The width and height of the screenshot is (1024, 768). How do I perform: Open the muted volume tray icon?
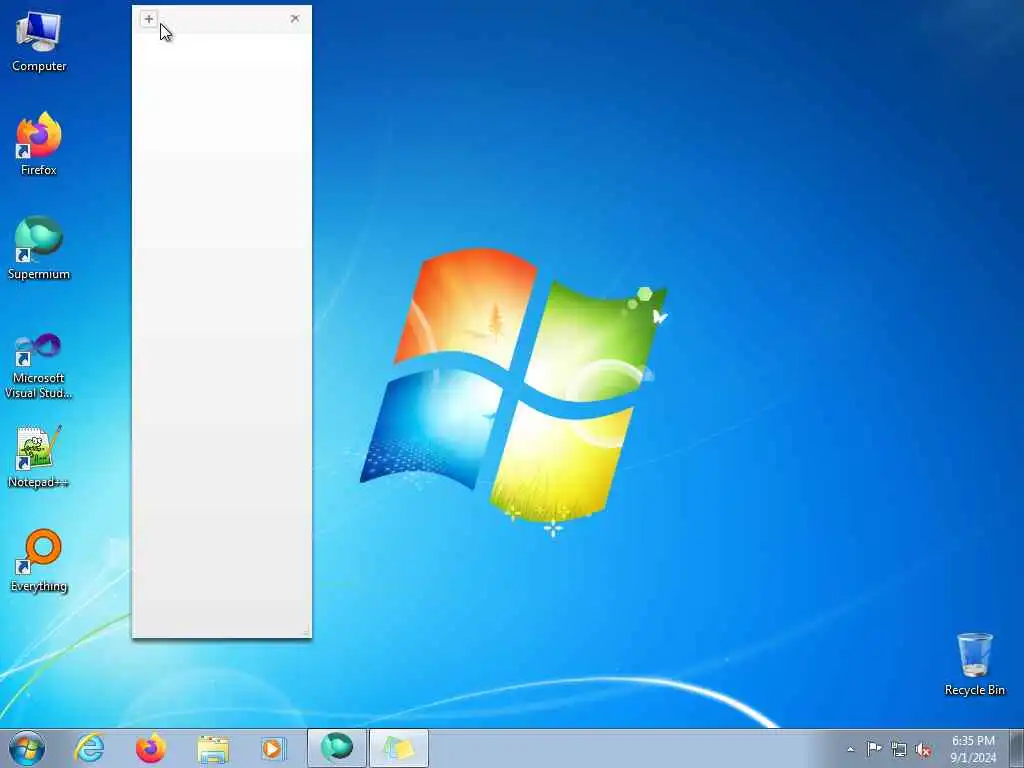coord(923,749)
